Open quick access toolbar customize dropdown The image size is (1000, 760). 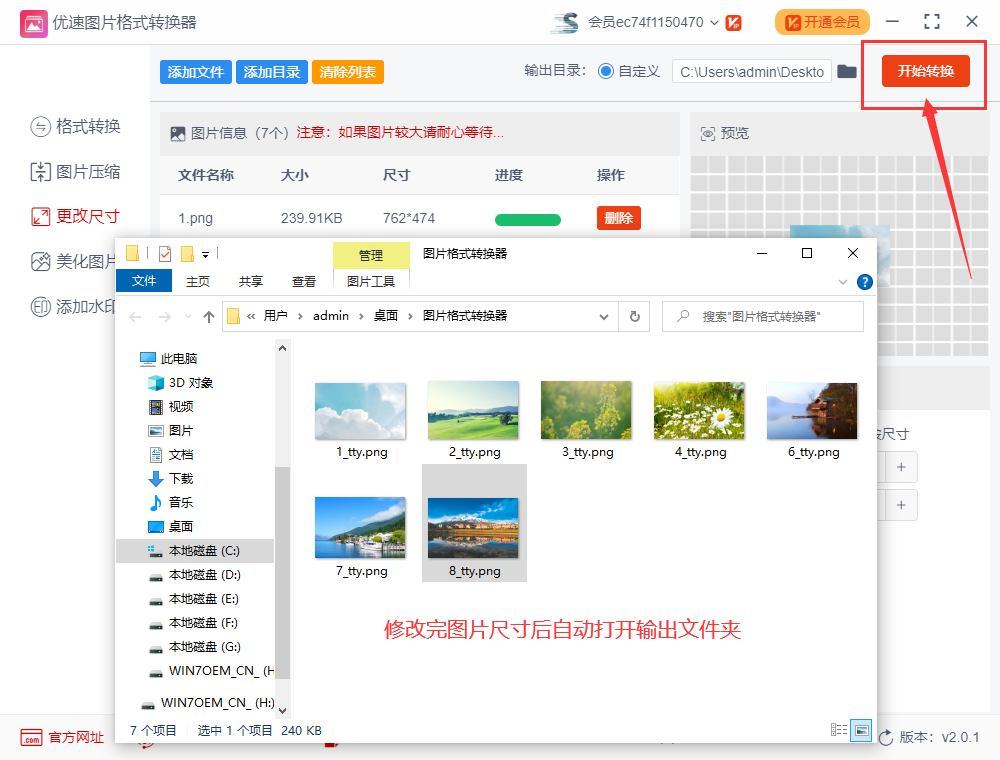(x=205, y=254)
